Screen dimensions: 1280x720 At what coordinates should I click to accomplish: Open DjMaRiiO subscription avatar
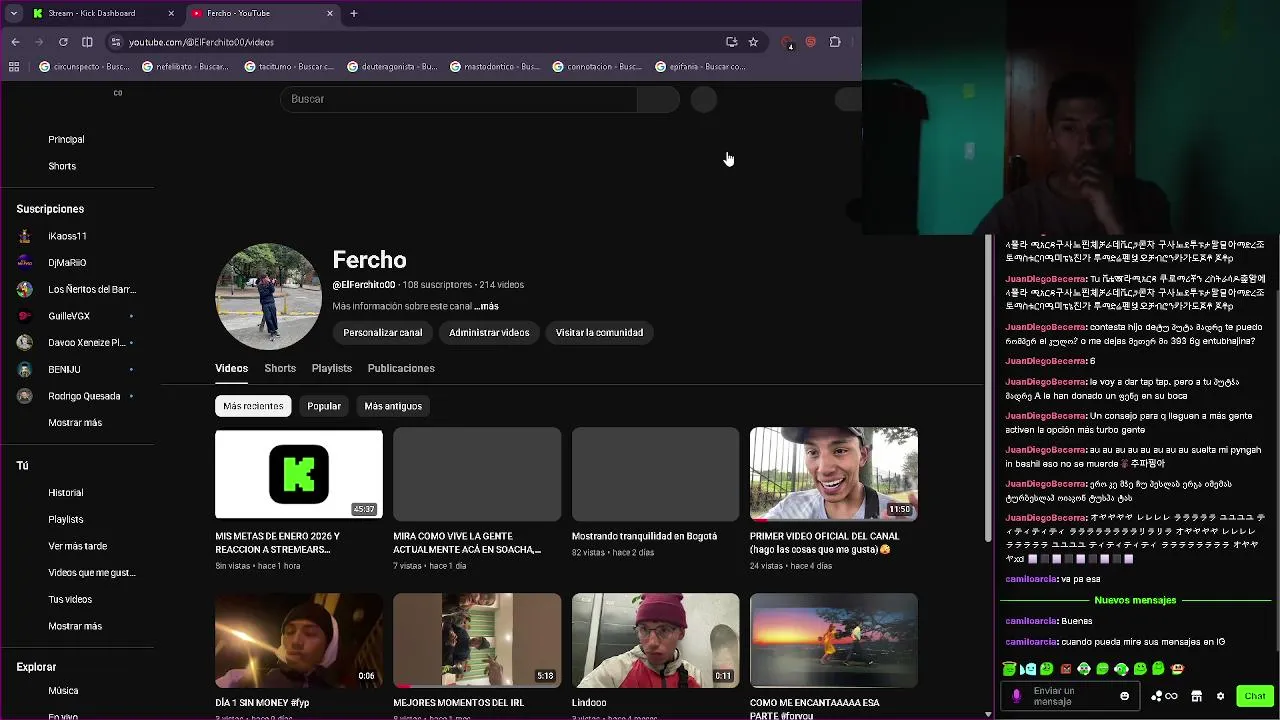25,262
